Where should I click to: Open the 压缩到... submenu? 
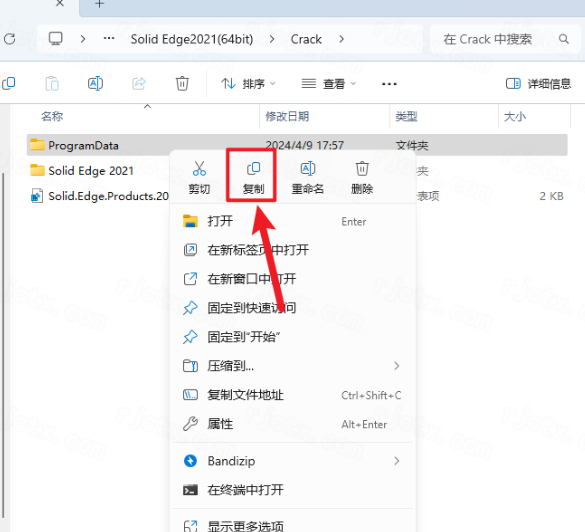pos(293,366)
